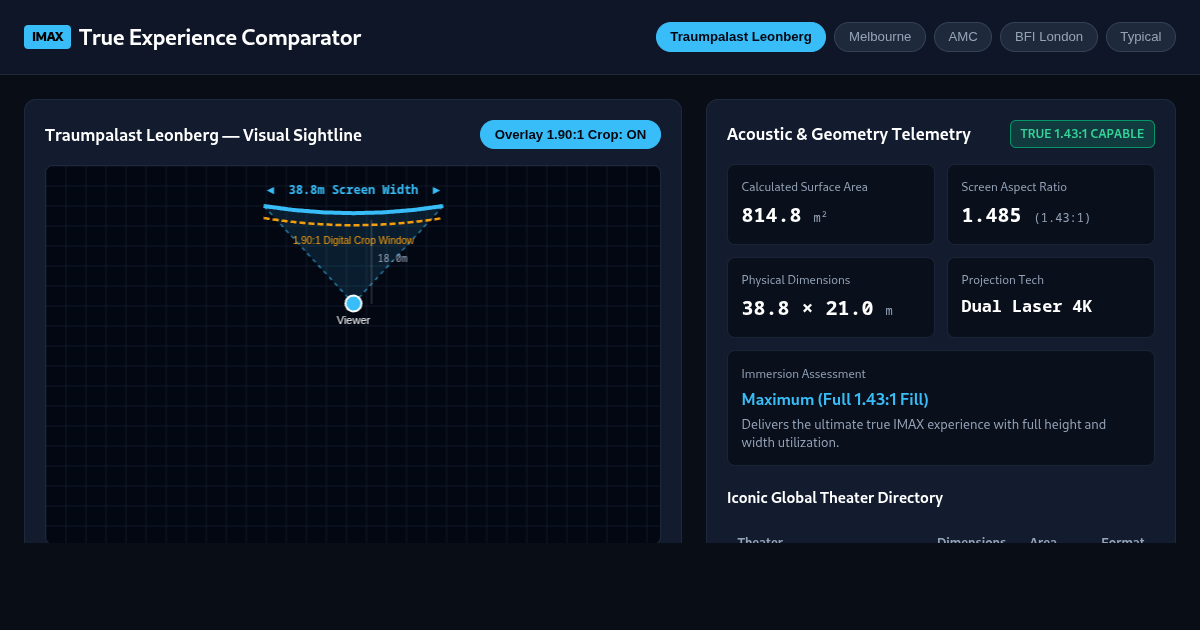This screenshot has width=1200, height=630.
Task: Click the 814.8 surface area value
Action: pos(771,215)
